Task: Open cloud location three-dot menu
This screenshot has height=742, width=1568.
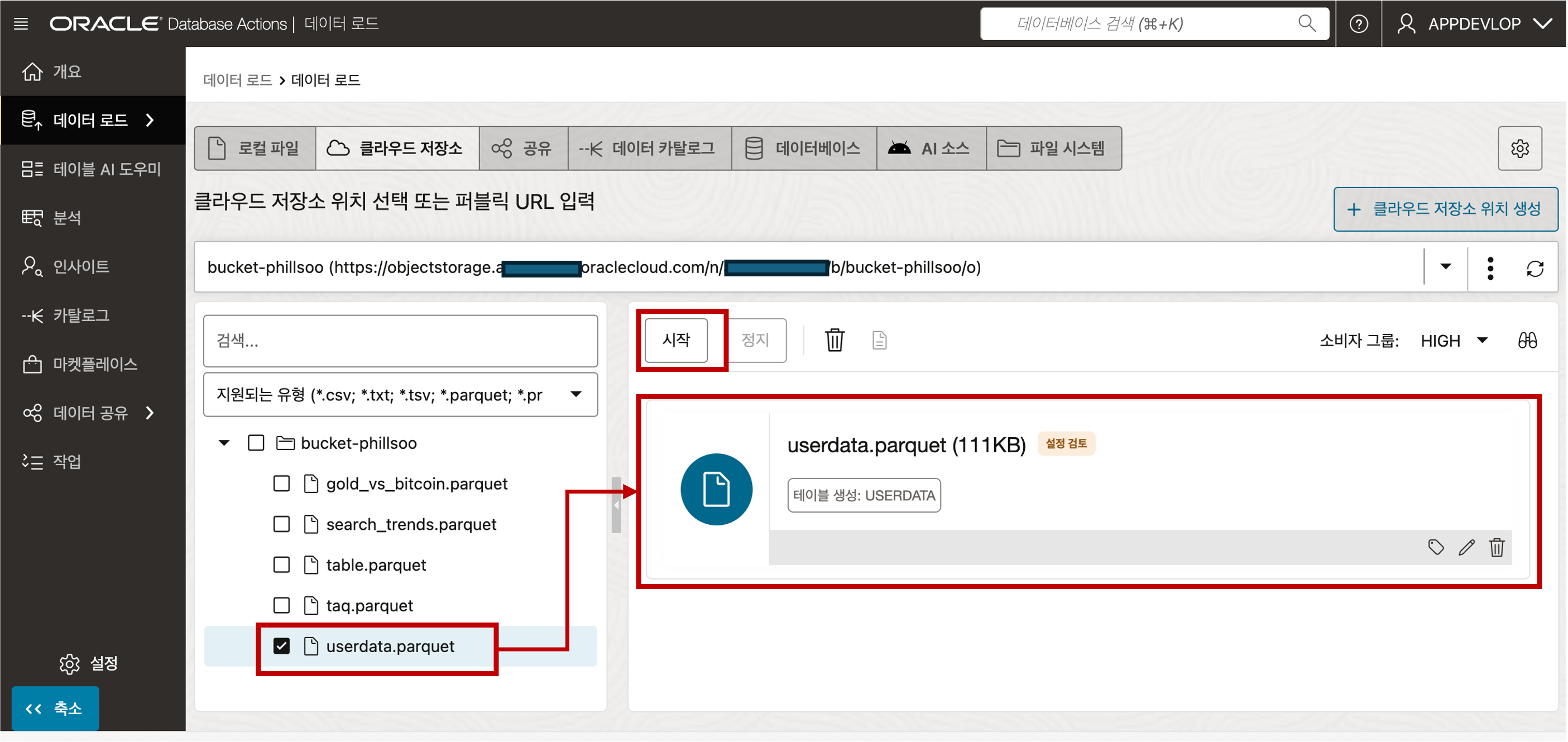Action: (x=1490, y=269)
